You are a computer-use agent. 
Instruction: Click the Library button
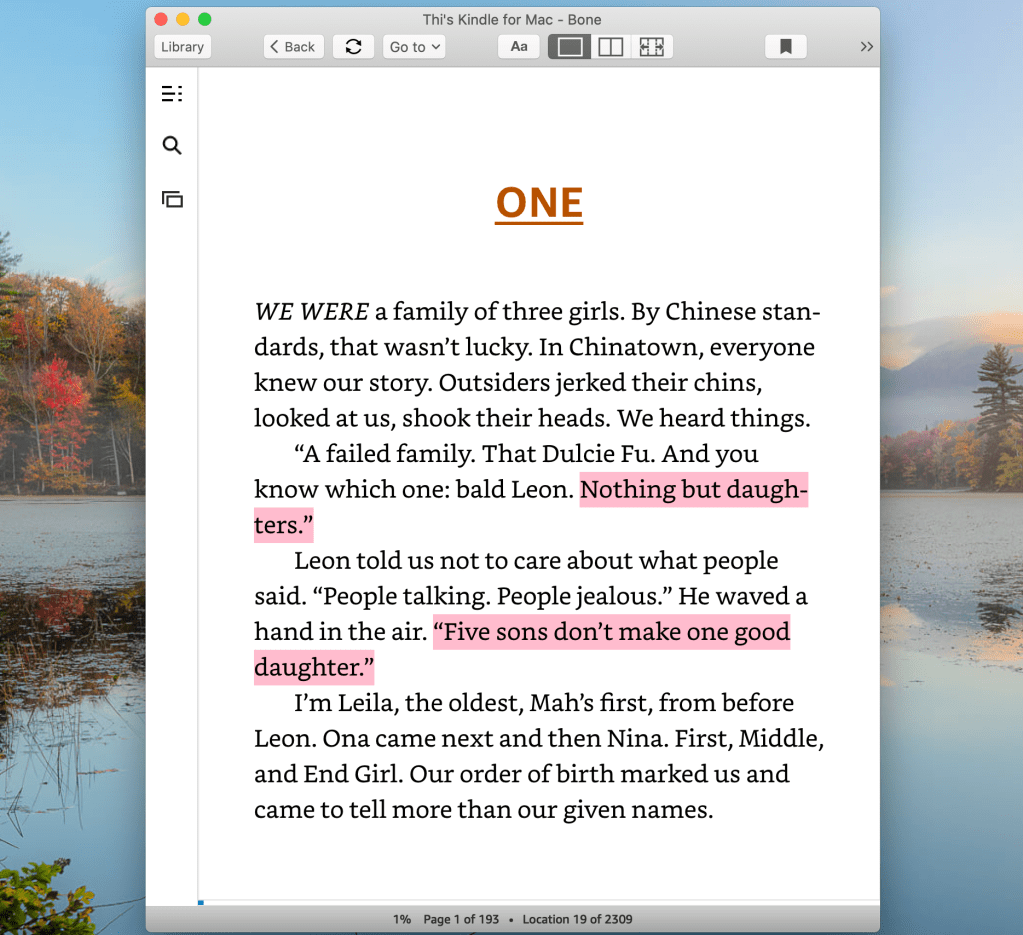(182, 47)
